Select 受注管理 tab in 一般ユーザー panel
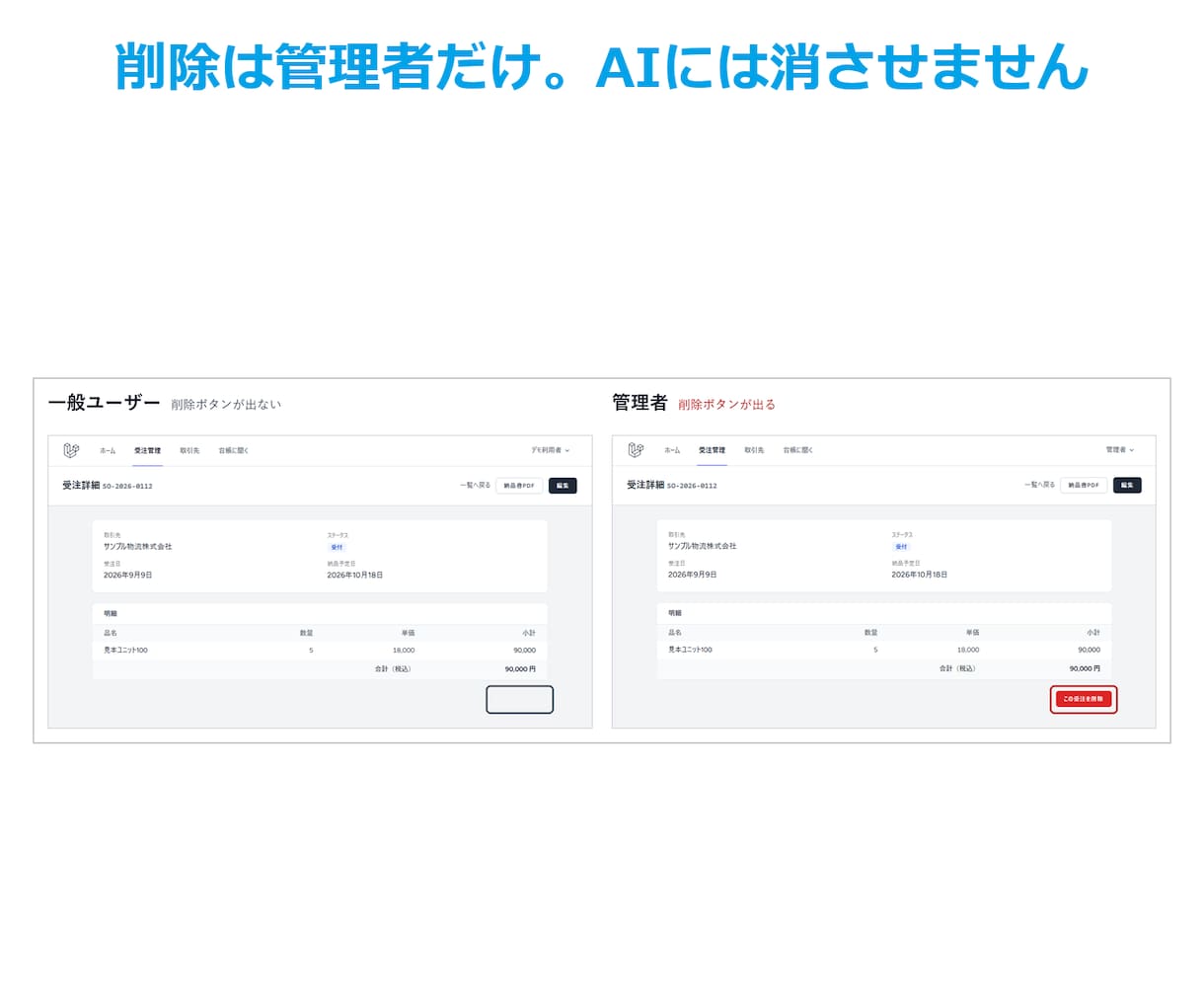This screenshot has width=1204, height=1004. [x=147, y=450]
